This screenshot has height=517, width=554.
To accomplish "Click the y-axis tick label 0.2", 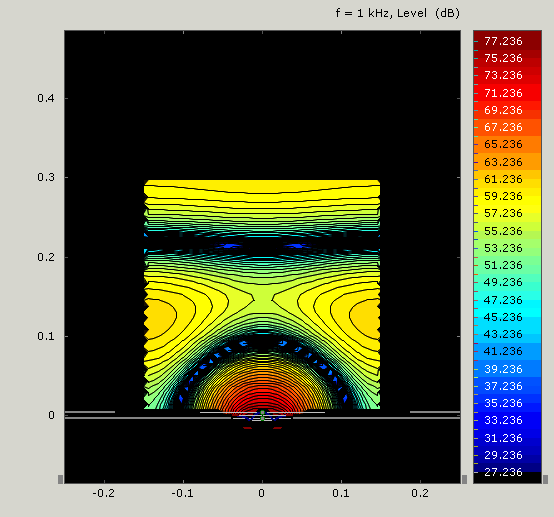I will (46, 257).
